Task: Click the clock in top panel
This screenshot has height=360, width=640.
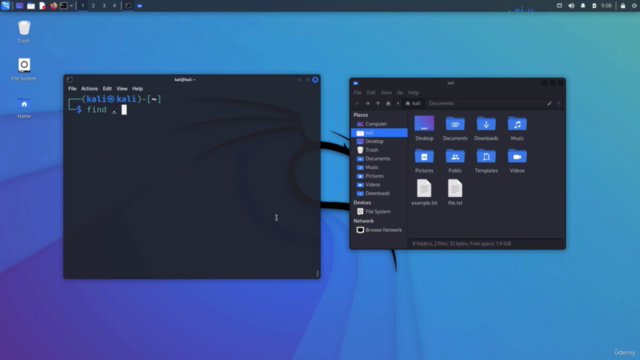Action: coord(607,6)
